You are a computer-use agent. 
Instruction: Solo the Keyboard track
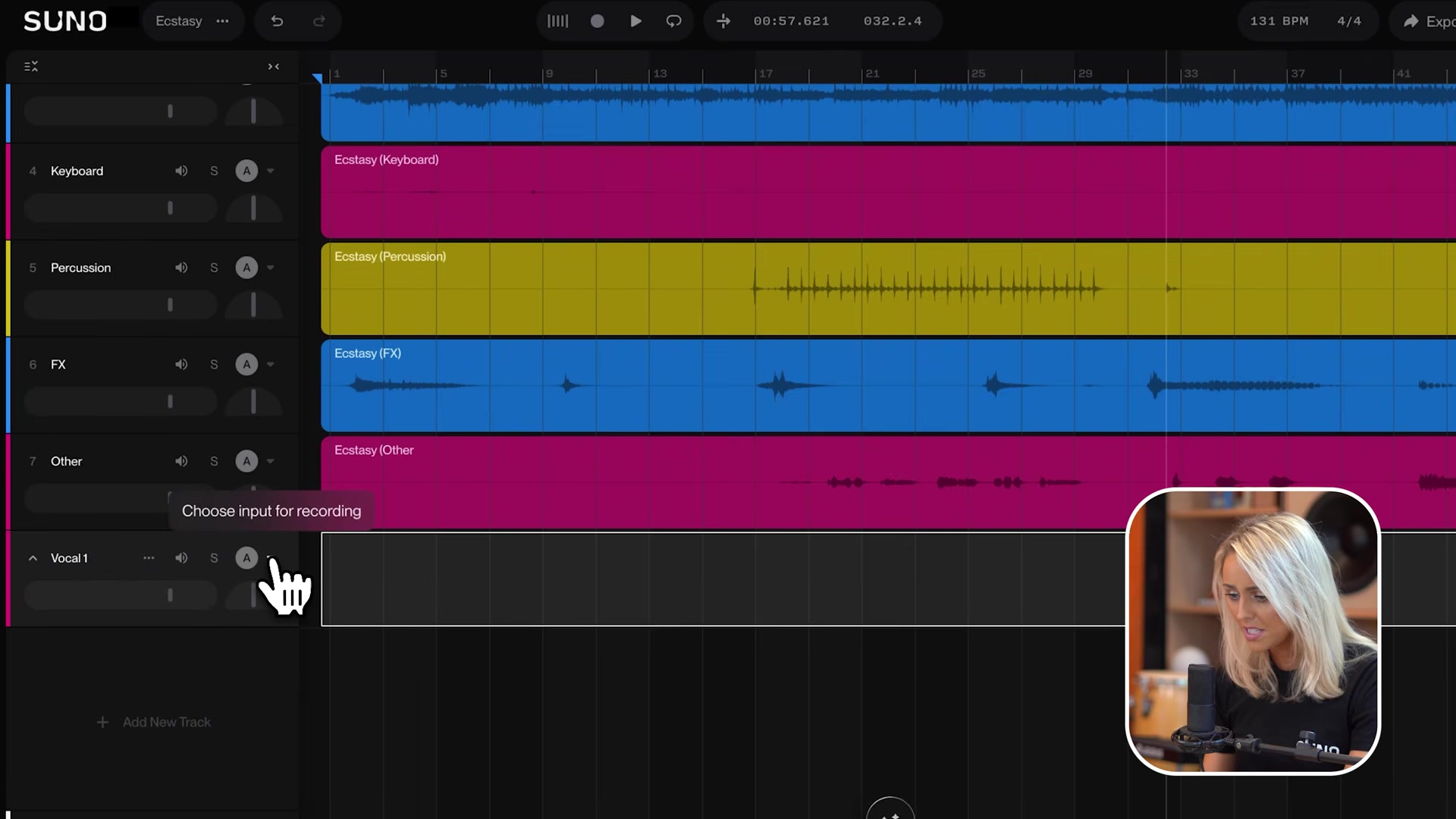(214, 171)
